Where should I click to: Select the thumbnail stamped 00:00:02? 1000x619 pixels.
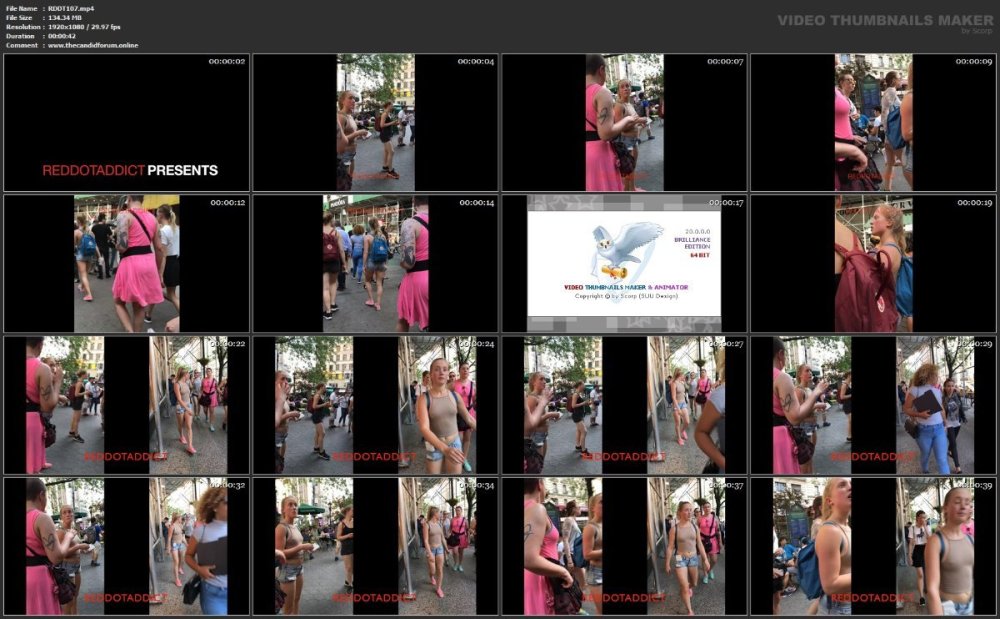pos(126,122)
